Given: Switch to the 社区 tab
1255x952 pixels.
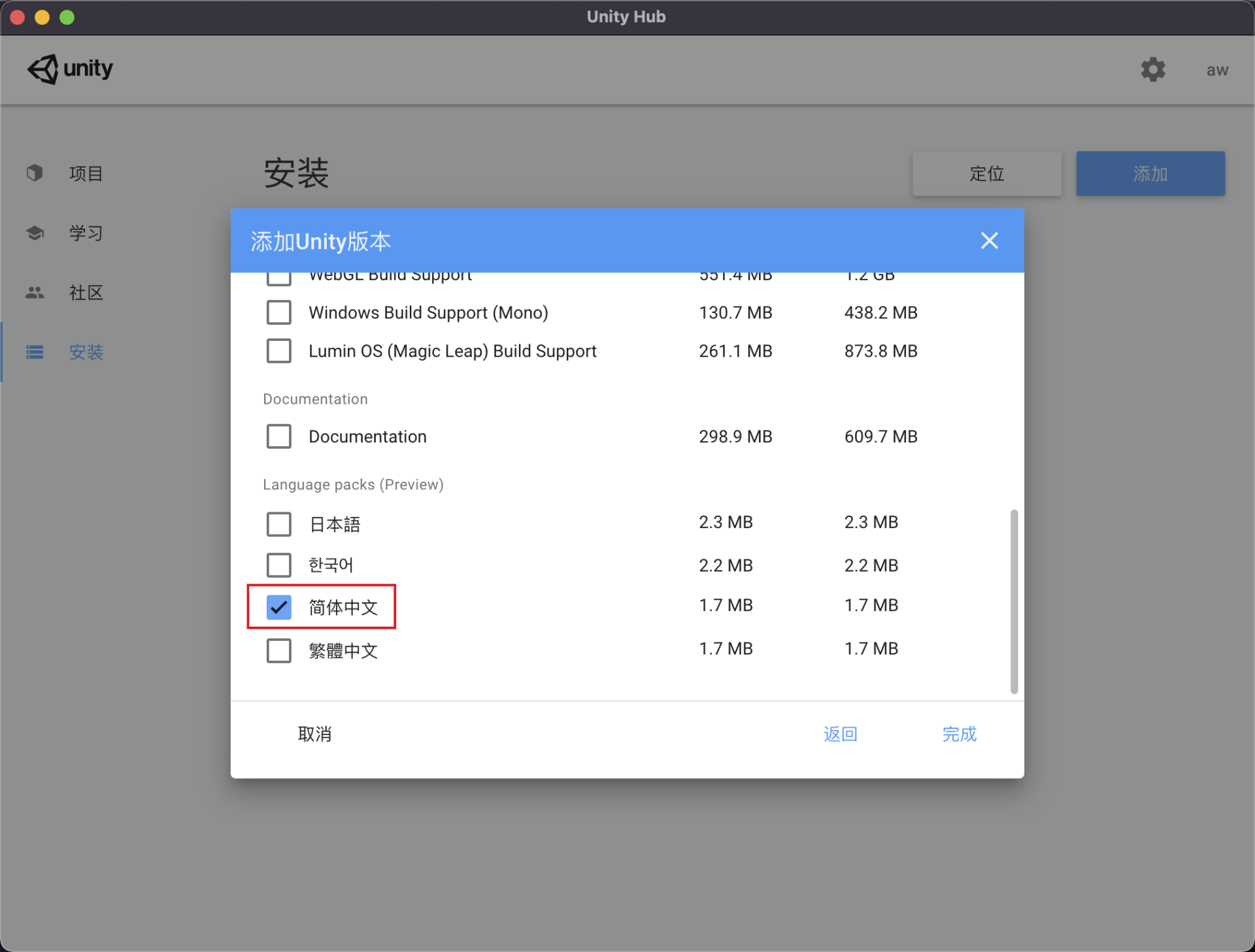Looking at the screenshot, I should [x=86, y=293].
